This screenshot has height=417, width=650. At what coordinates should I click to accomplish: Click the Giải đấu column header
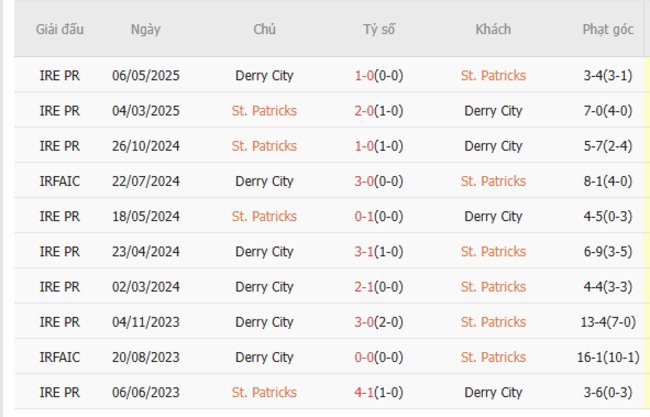tap(60, 29)
